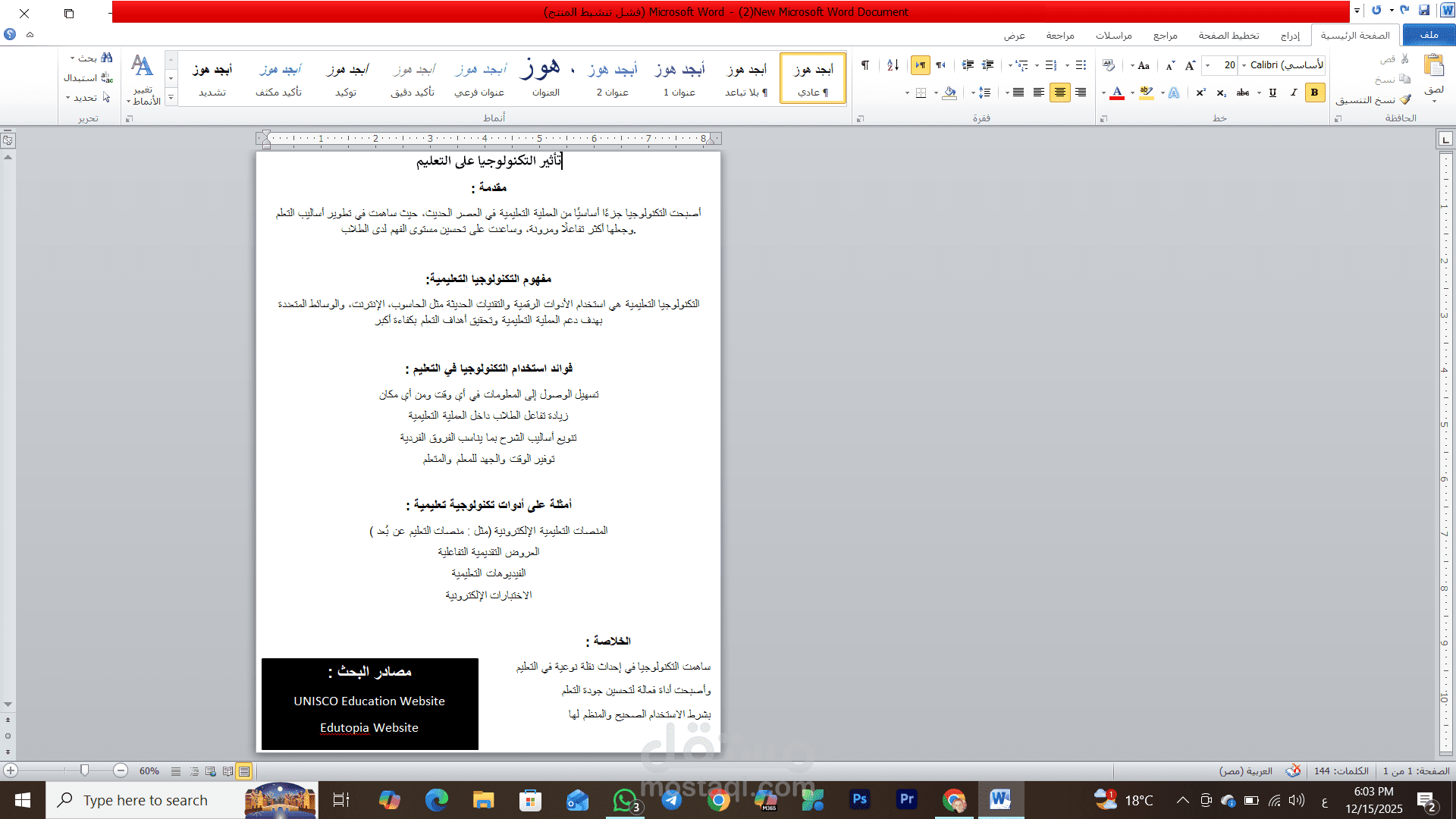Click the zoom slider handle
The width and height of the screenshot is (1456, 819).
[x=84, y=770]
